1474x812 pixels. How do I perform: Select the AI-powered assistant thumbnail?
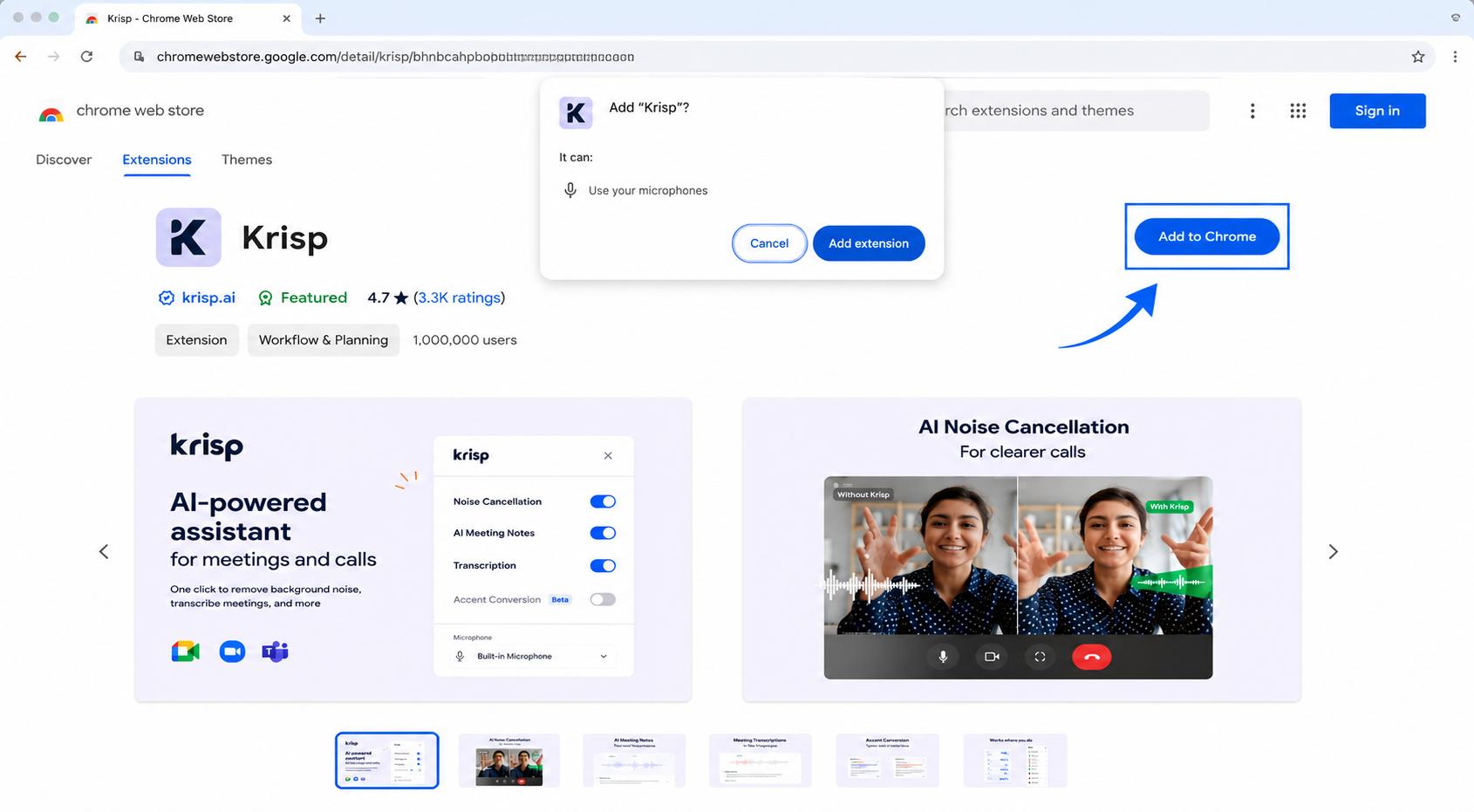tap(386, 761)
